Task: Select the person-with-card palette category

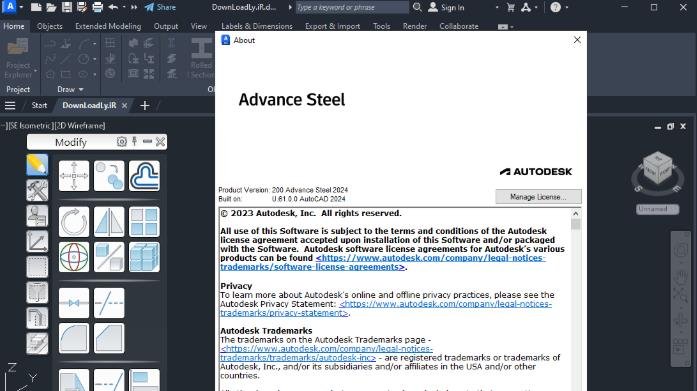Action: point(37,215)
